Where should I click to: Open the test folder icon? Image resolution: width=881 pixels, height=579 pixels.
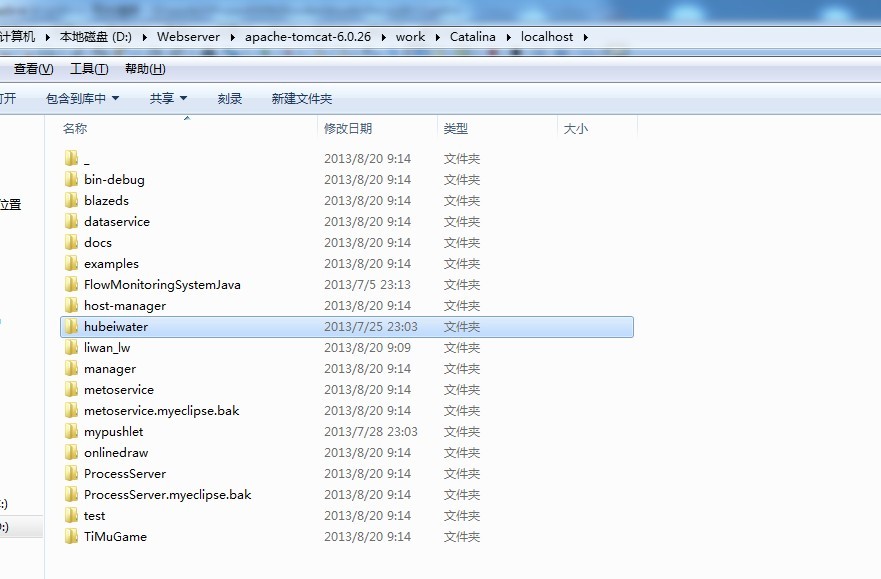tap(72, 515)
